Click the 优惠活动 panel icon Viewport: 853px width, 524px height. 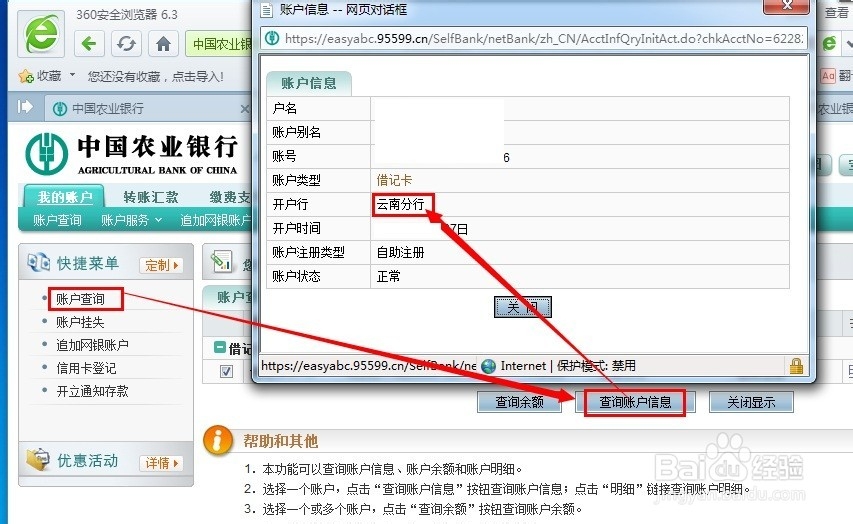click(x=38, y=460)
